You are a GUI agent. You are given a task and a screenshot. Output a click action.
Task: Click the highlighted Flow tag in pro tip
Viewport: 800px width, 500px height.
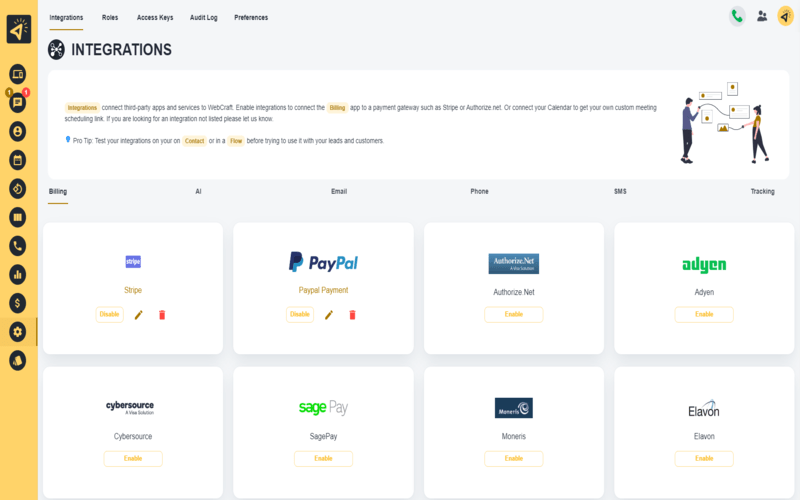pyautogui.click(x=236, y=141)
